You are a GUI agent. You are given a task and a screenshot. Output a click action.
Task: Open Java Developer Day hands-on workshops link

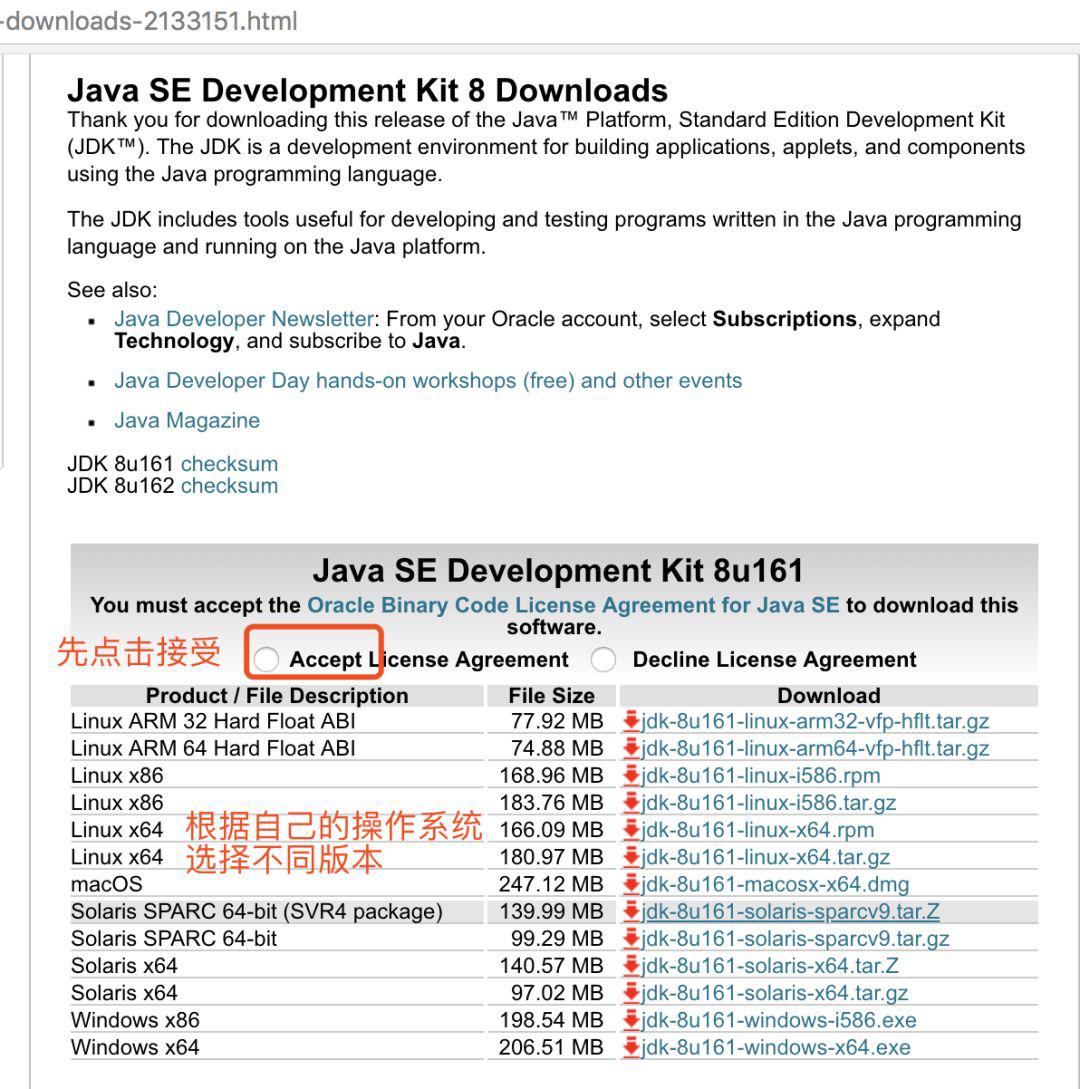[x=428, y=381]
